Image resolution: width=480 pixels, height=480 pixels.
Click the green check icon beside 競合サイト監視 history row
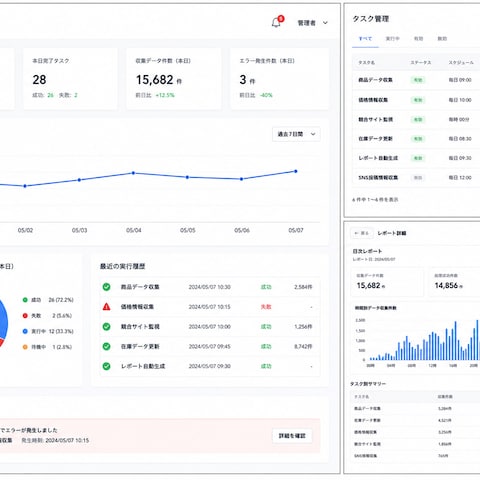[106, 326]
